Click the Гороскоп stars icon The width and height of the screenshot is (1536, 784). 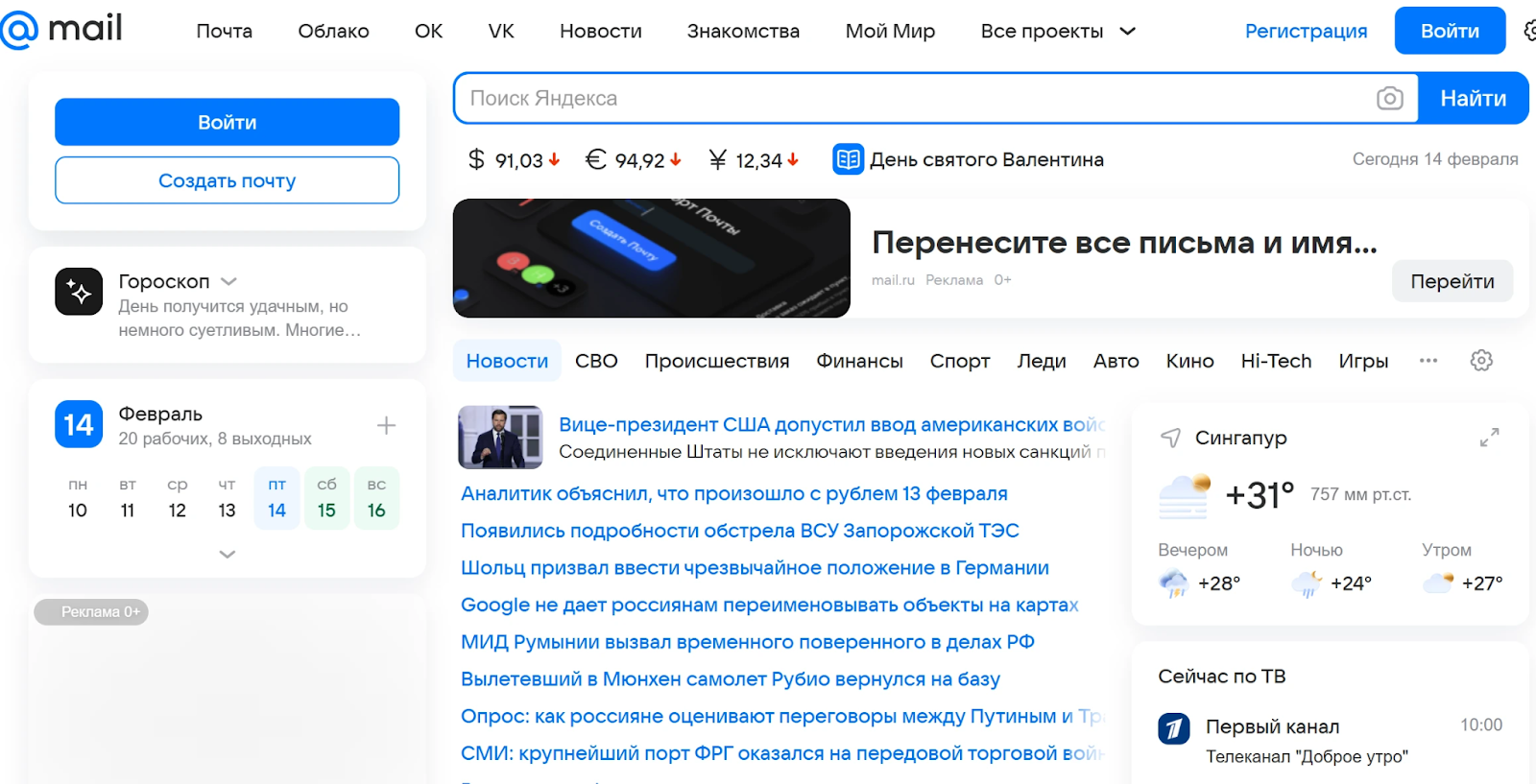click(x=79, y=292)
